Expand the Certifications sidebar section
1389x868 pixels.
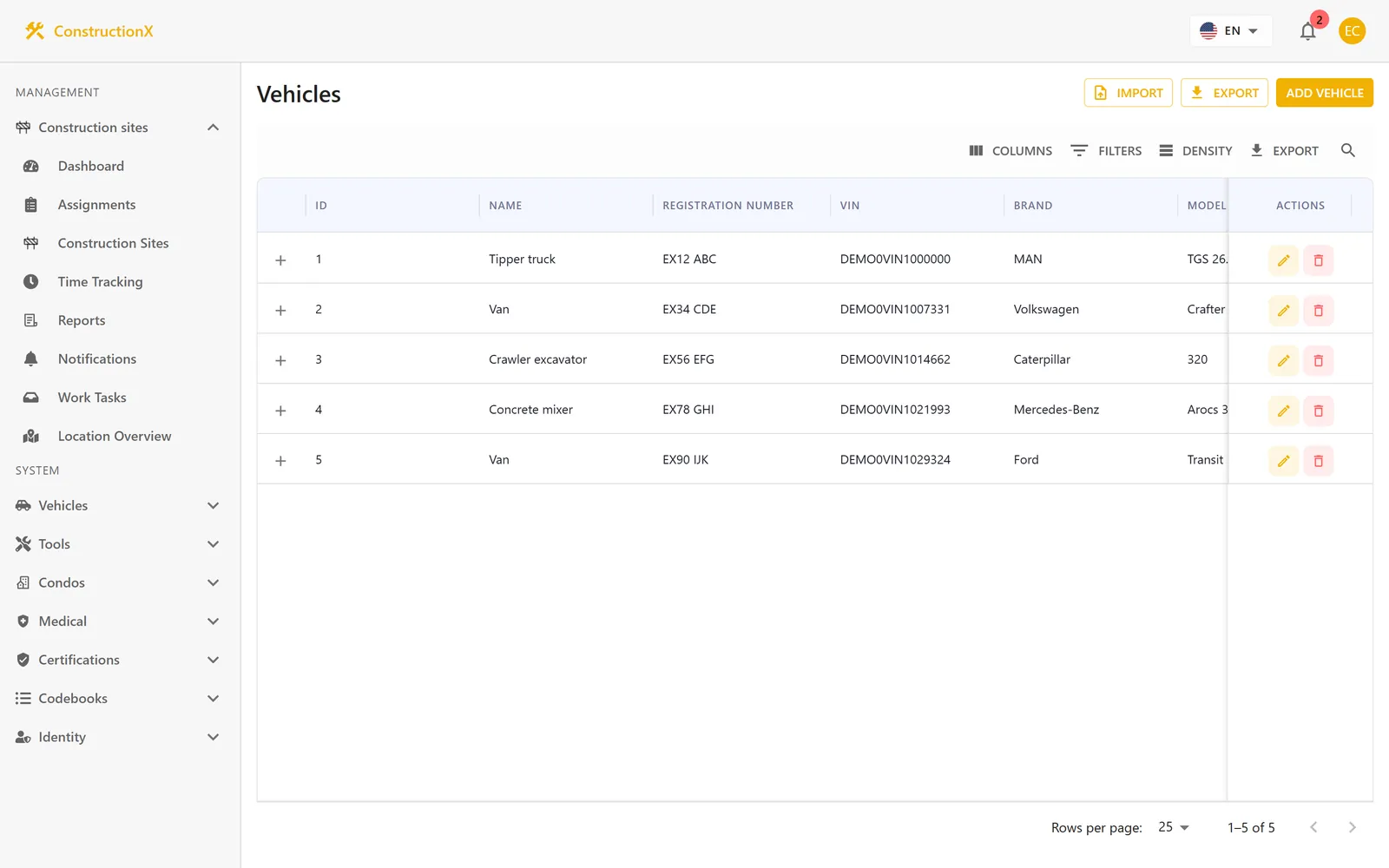[120, 660]
